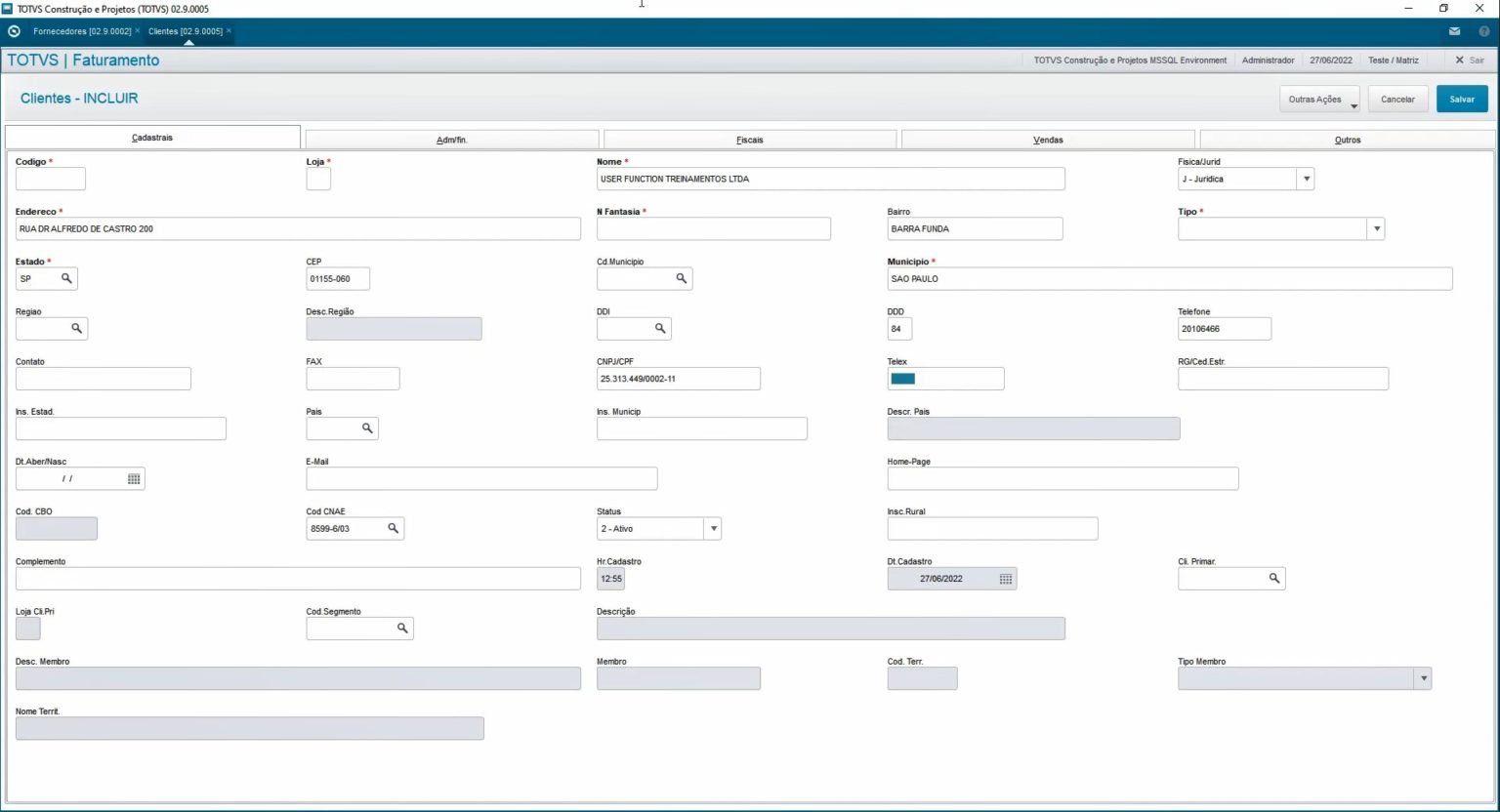Click the RG/Ced.Estr. input field

click(x=1283, y=379)
